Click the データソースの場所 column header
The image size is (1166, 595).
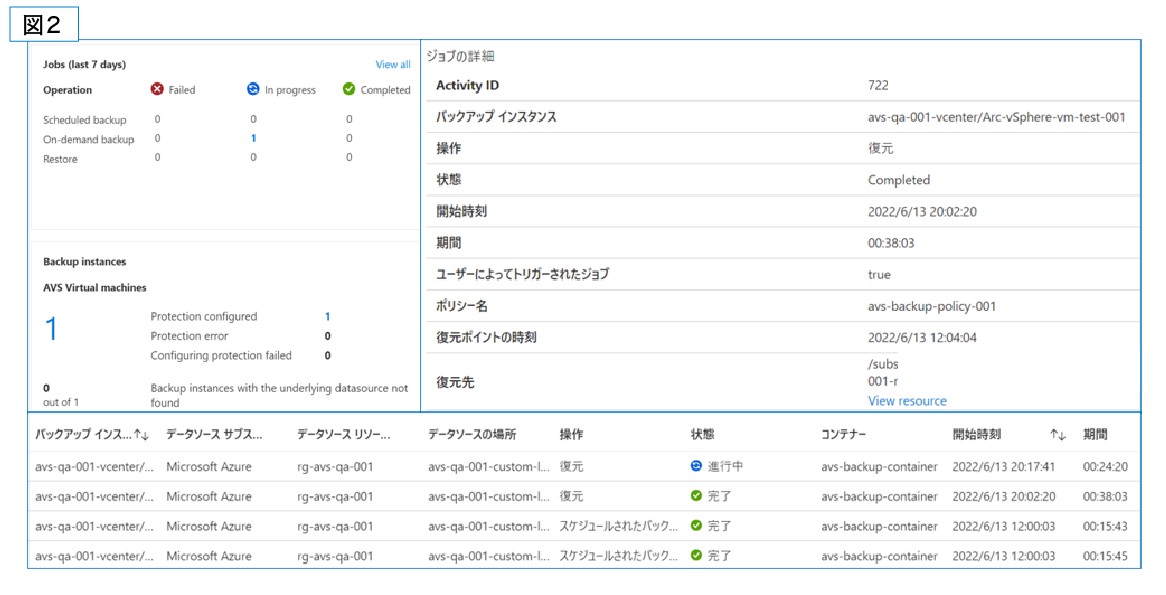tap(472, 435)
